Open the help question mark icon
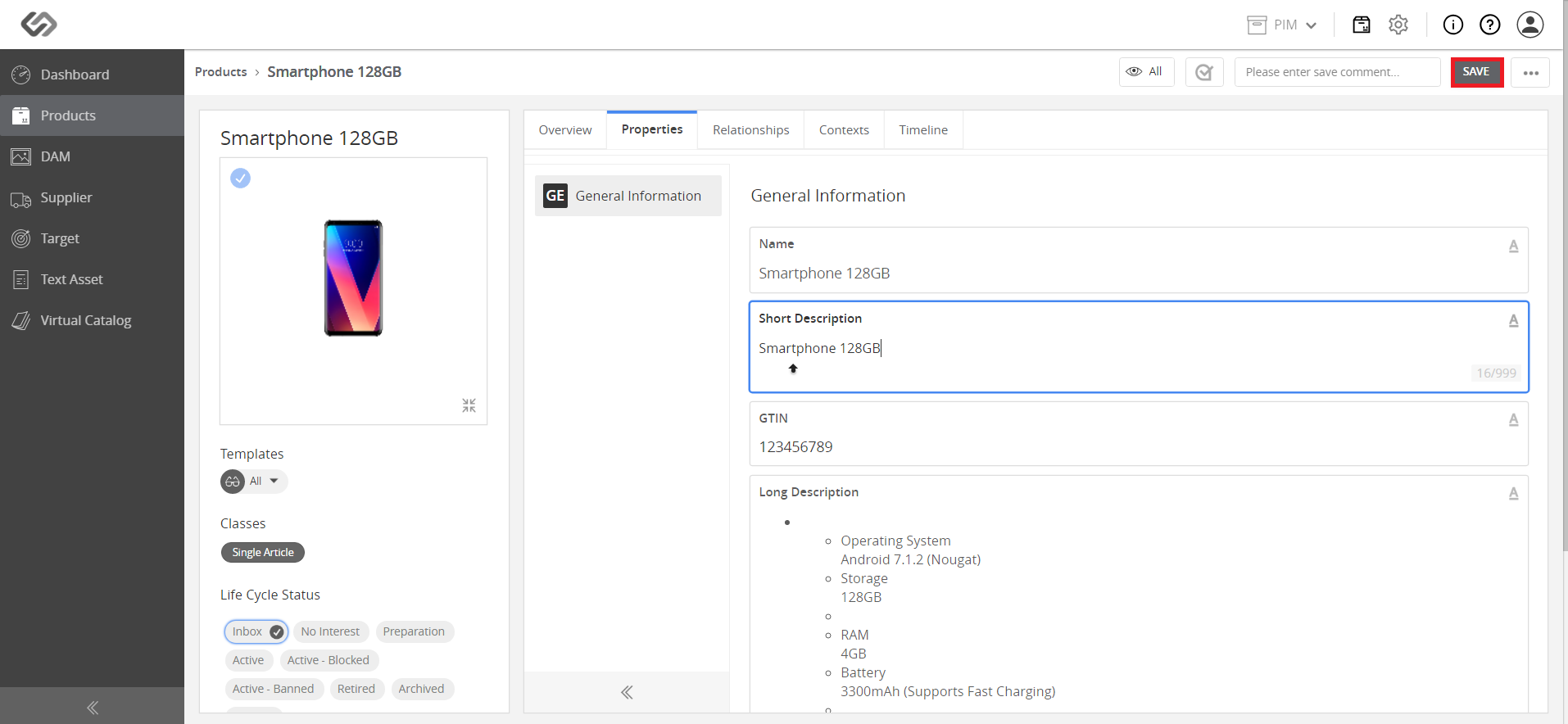This screenshot has height=724, width=1568. [x=1489, y=25]
